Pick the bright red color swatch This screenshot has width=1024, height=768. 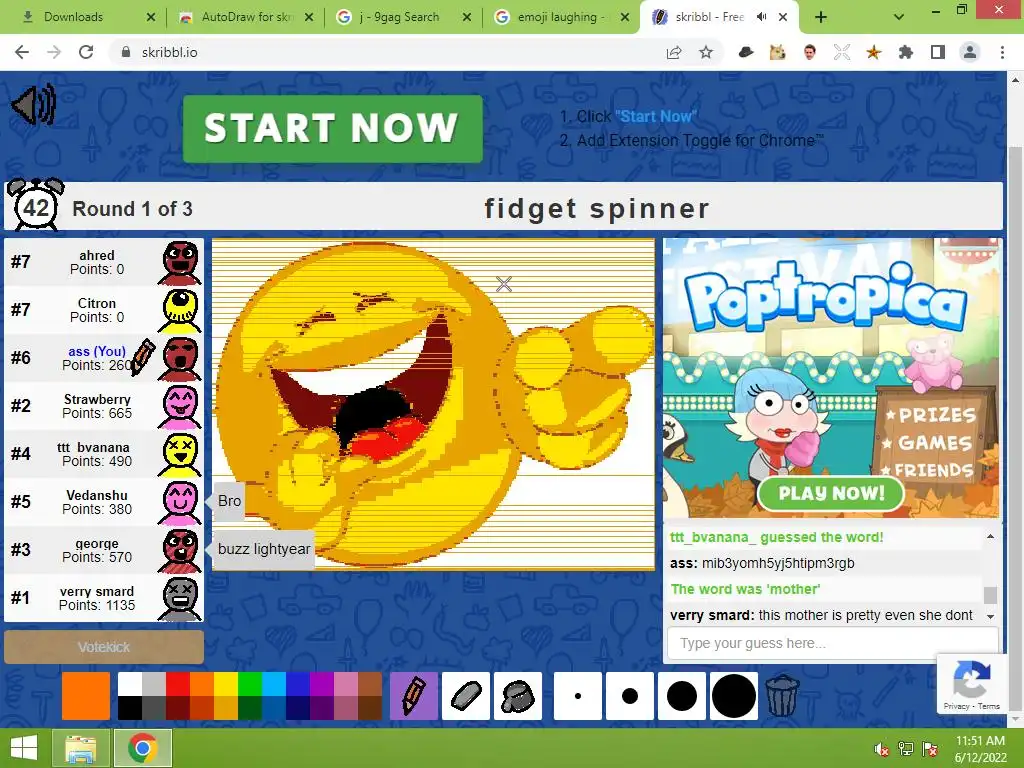pyautogui.click(x=178, y=684)
